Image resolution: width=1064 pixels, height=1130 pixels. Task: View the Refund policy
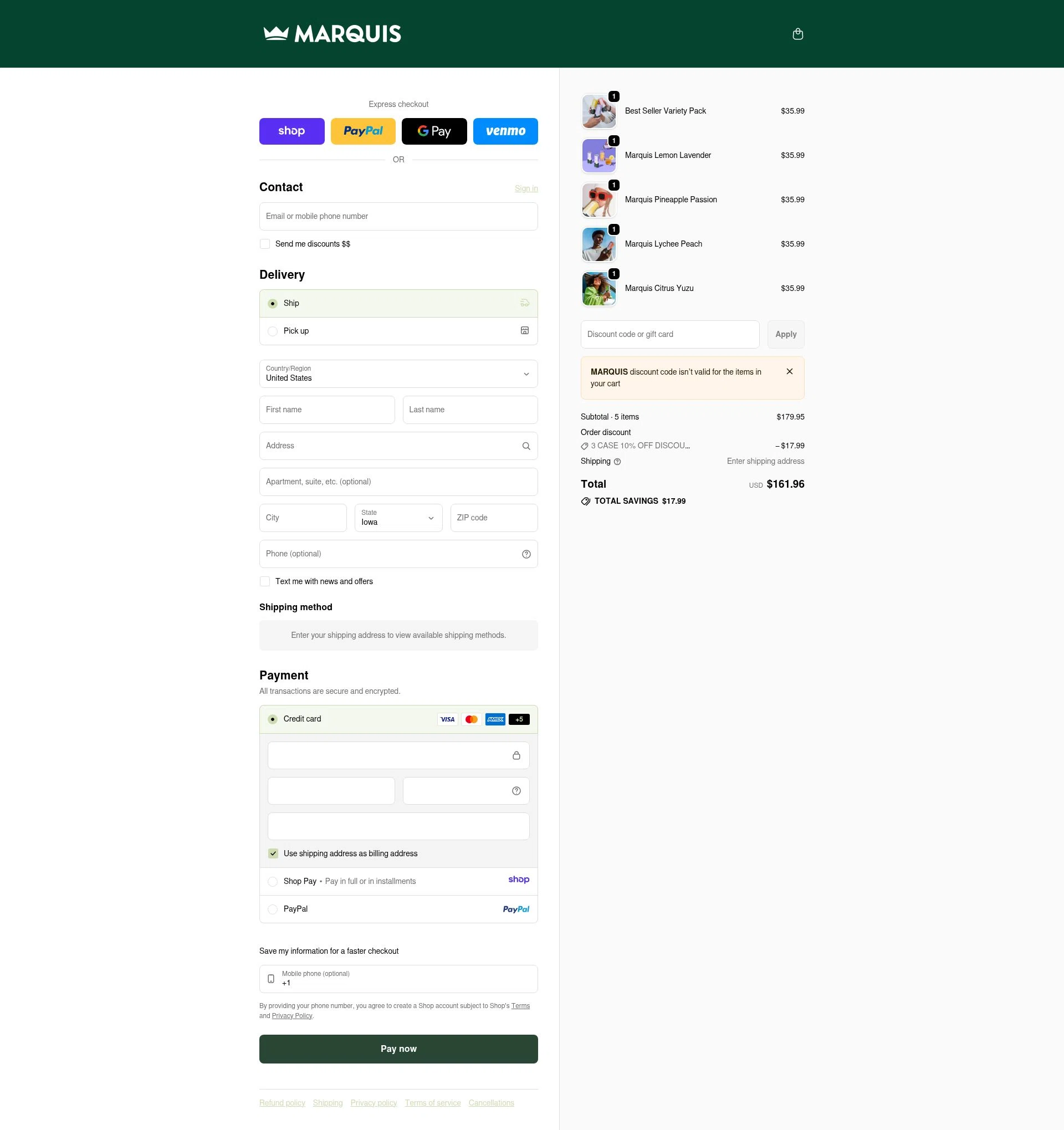[x=282, y=1102]
